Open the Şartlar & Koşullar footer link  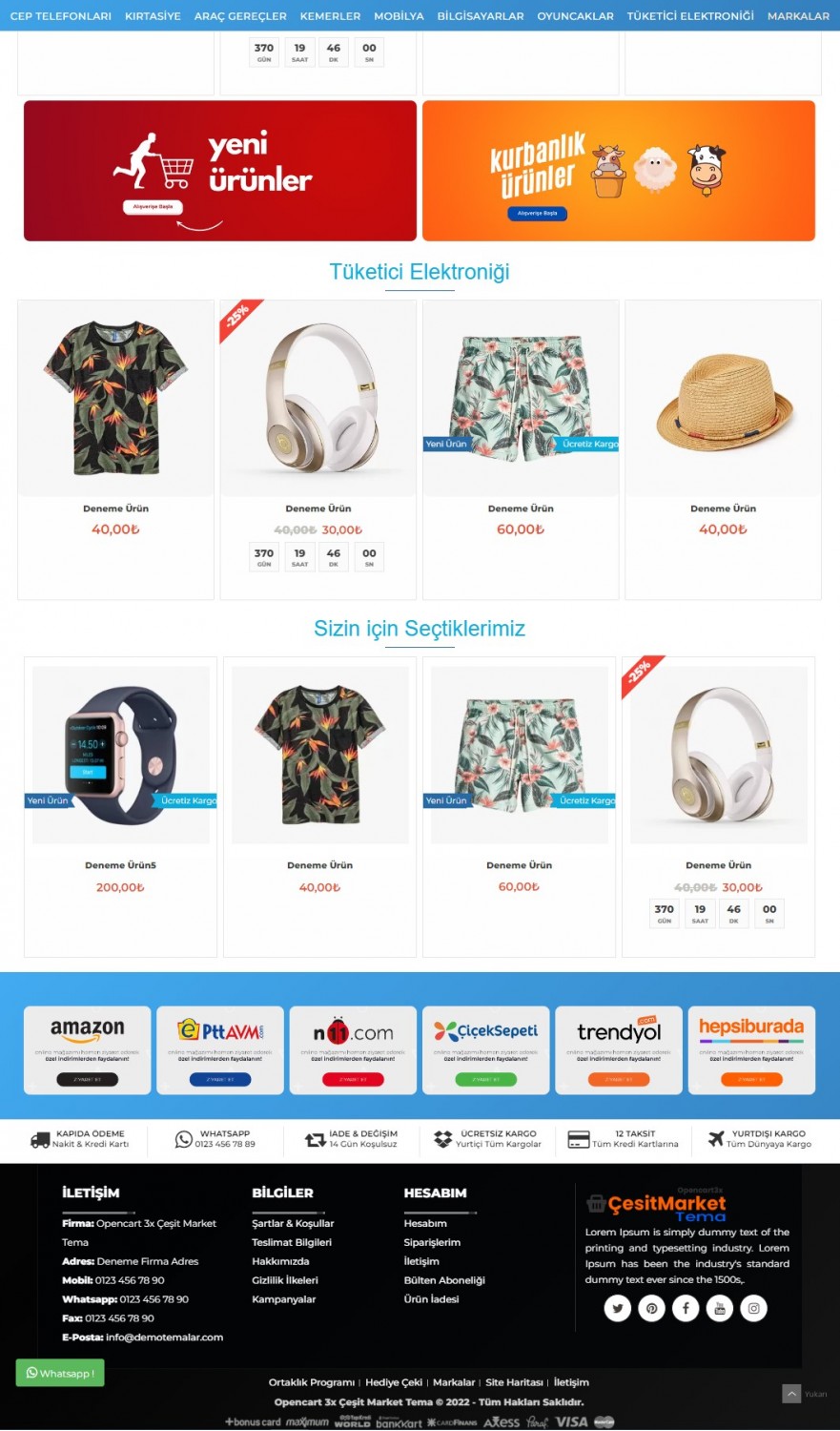(293, 1223)
